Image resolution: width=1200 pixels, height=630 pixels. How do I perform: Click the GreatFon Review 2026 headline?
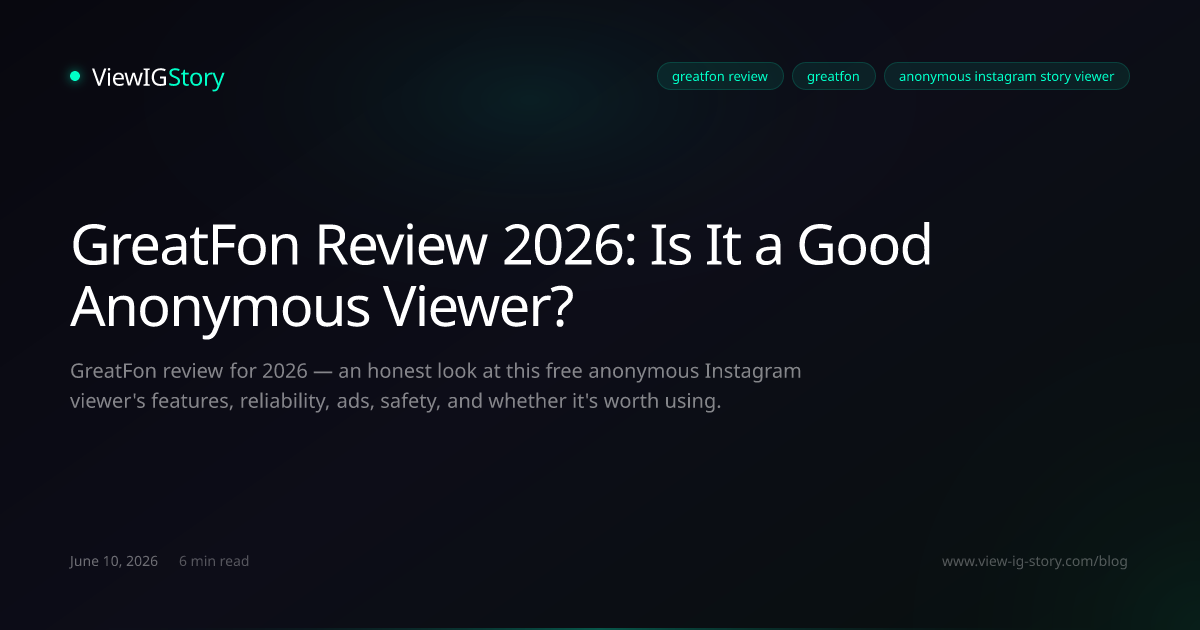click(501, 277)
